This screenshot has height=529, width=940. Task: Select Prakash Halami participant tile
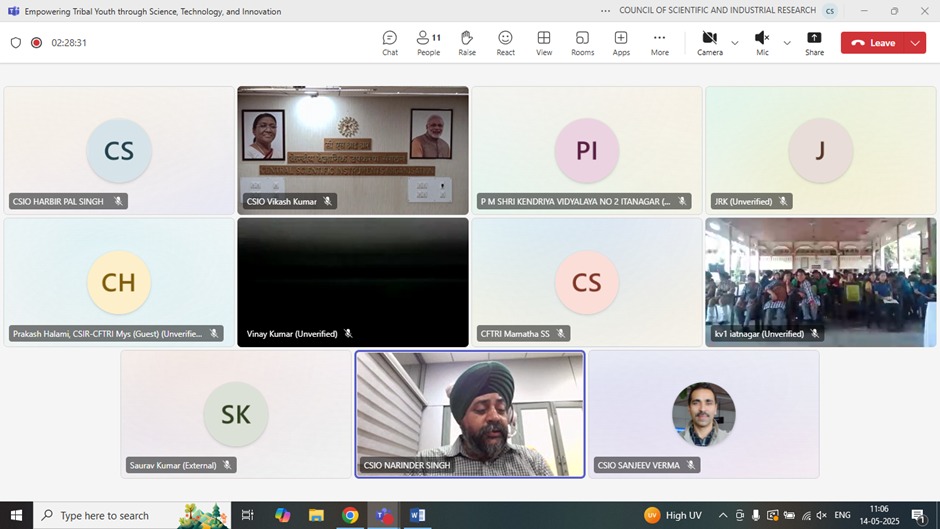(x=119, y=282)
